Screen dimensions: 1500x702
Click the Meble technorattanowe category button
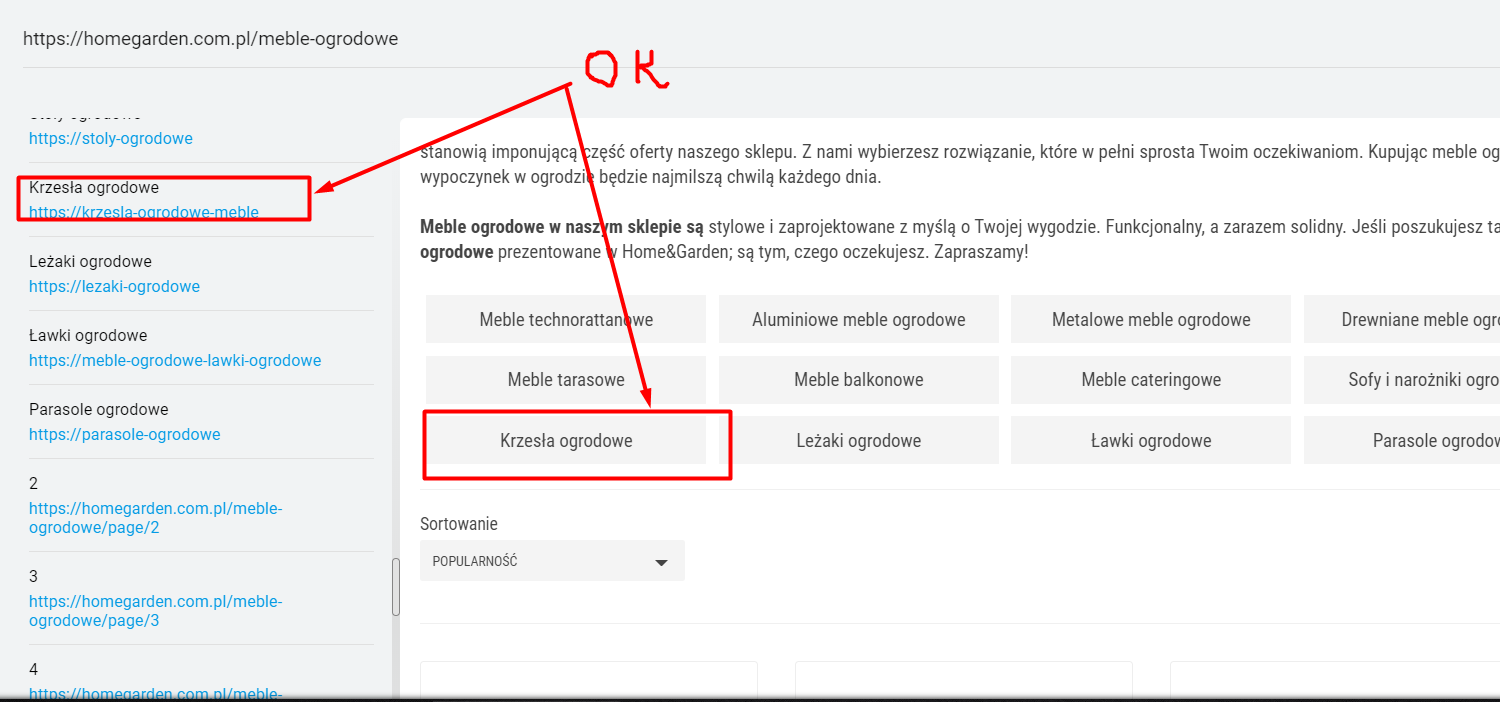pyautogui.click(x=566, y=320)
